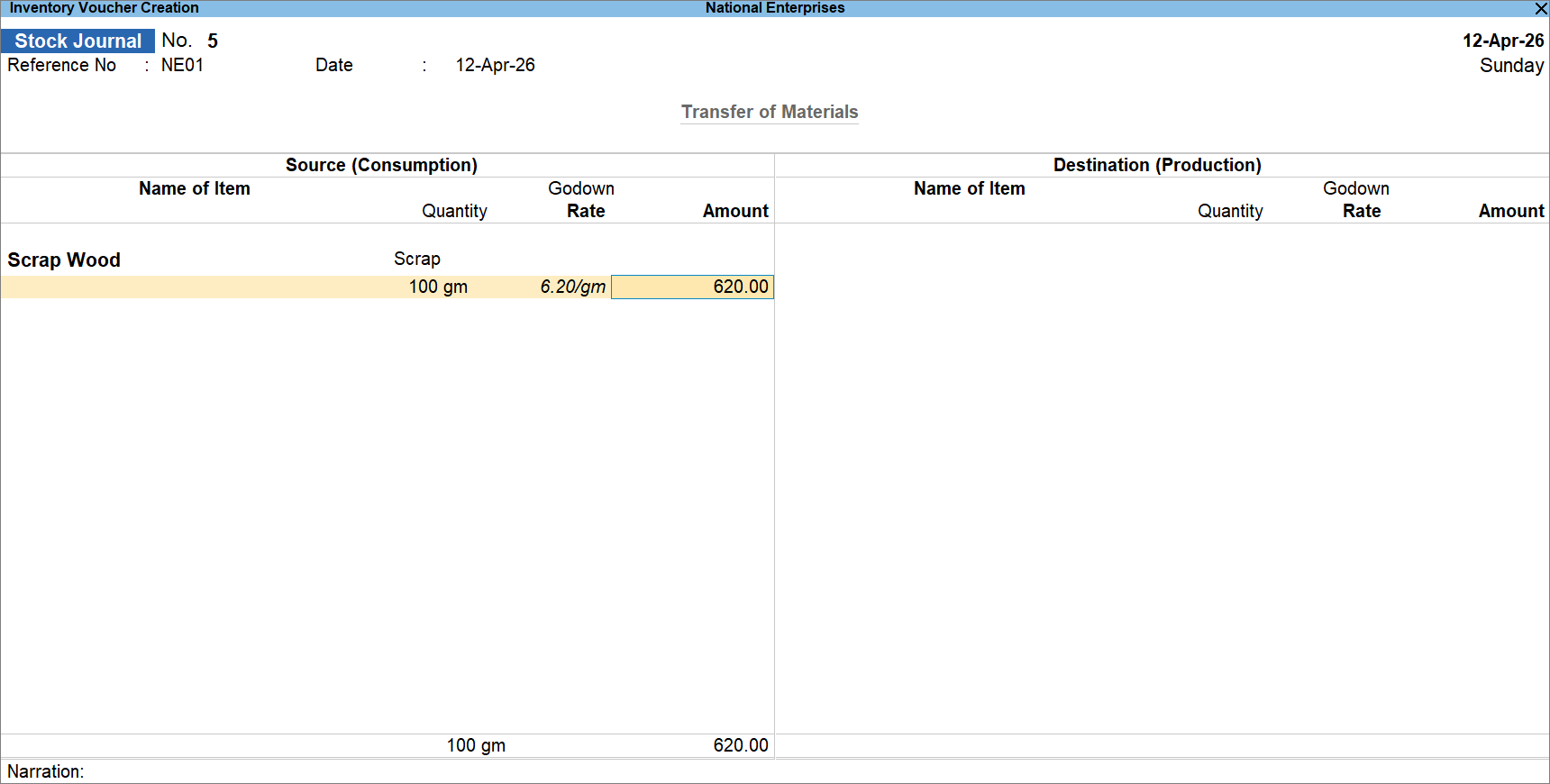
Task: Click the Destination Rate column header
Action: point(1362,211)
